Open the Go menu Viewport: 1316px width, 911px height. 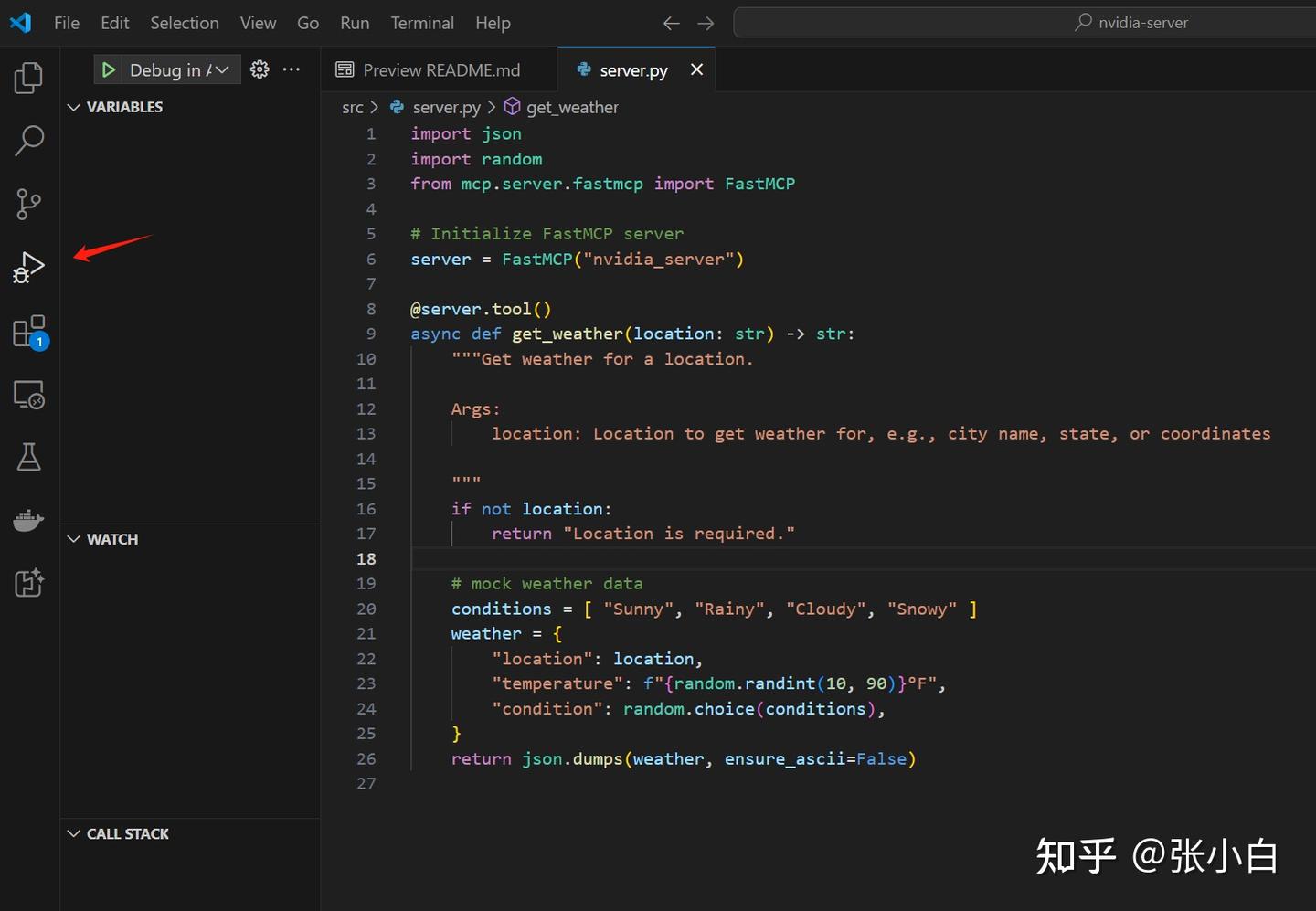pyautogui.click(x=308, y=23)
